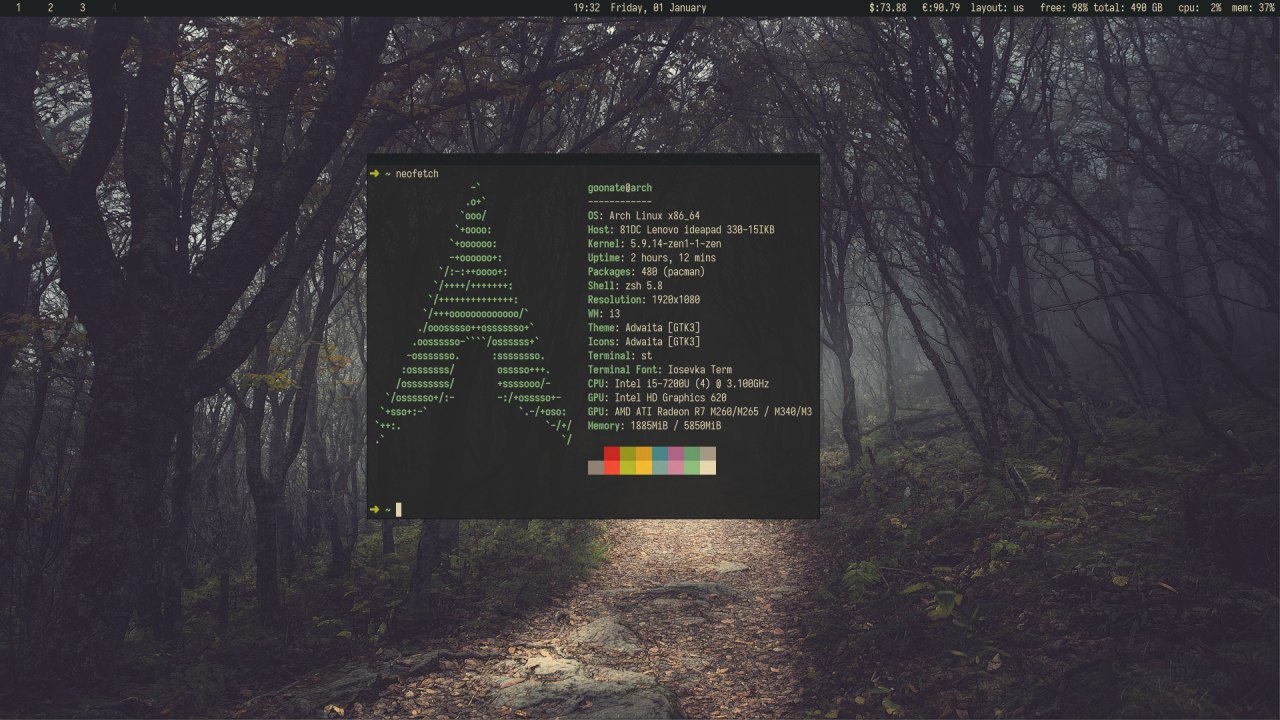Click the Host: Lenovo ideapad line
Screen dimensions: 1280x720
pos(681,230)
